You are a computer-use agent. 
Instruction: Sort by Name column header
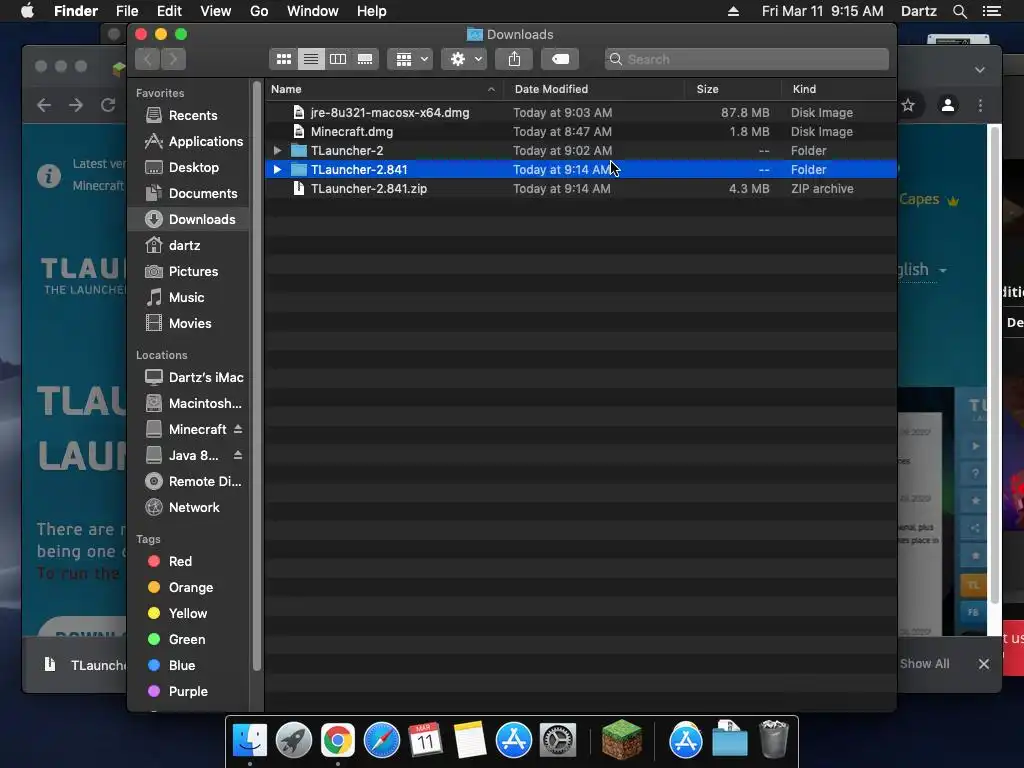pos(384,89)
